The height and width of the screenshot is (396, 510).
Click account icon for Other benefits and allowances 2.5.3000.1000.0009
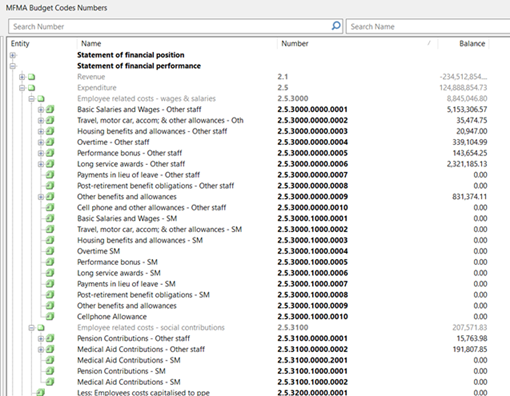coord(50,306)
